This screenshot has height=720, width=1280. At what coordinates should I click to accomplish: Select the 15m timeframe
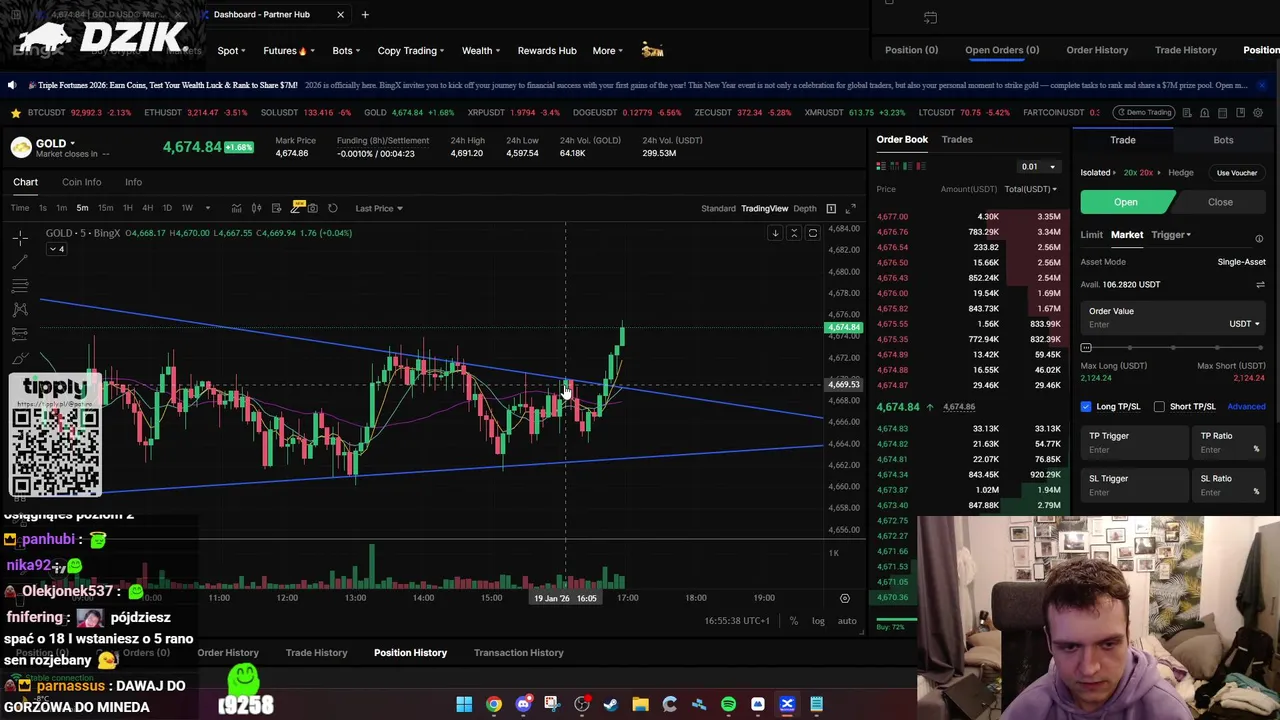coord(105,208)
